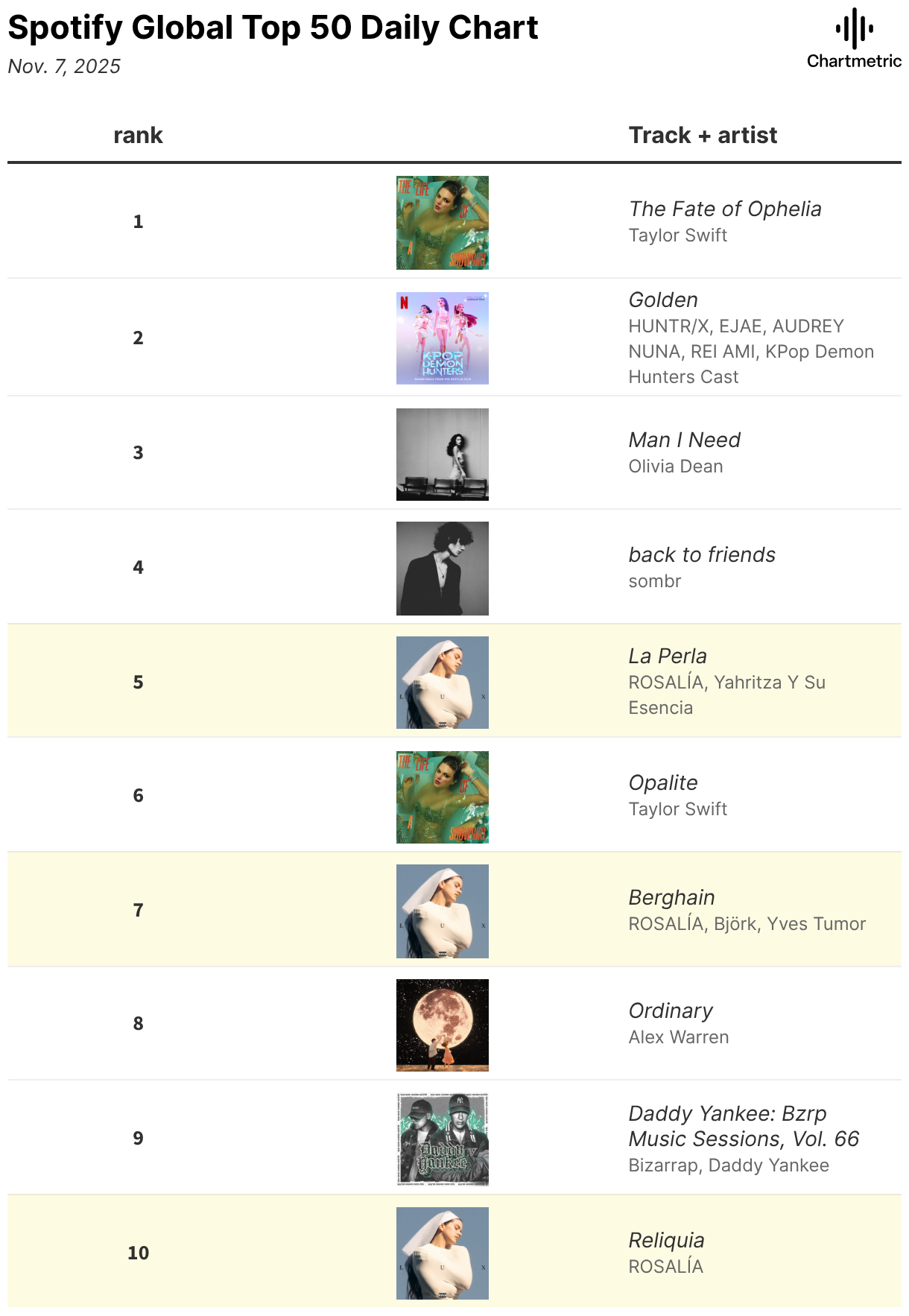This screenshot has width=909, height=1316.
Task: Click the Daddy Yankee Bzrp cover
Action: (443, 1139)
